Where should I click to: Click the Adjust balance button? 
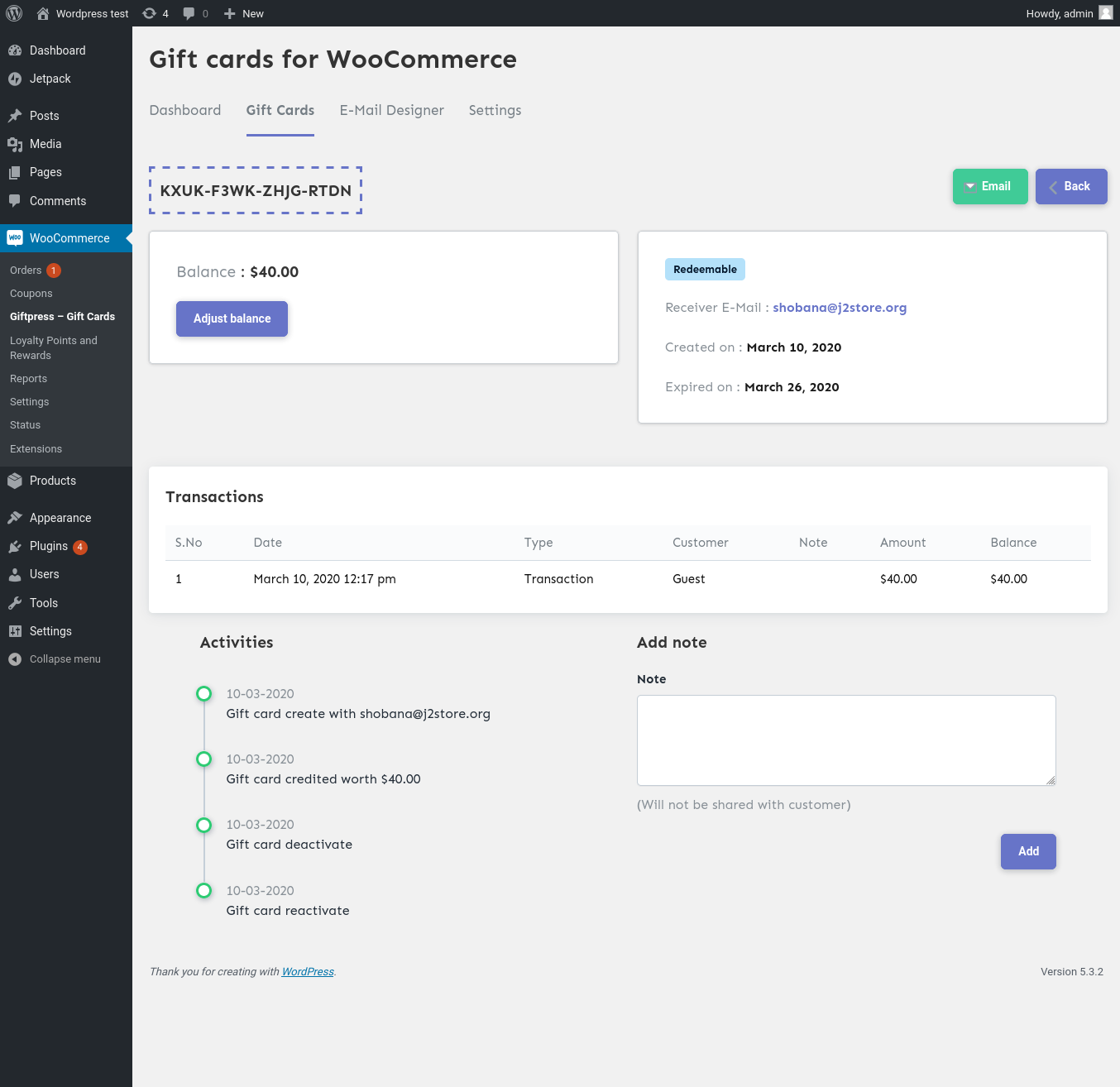coord(232,318)
